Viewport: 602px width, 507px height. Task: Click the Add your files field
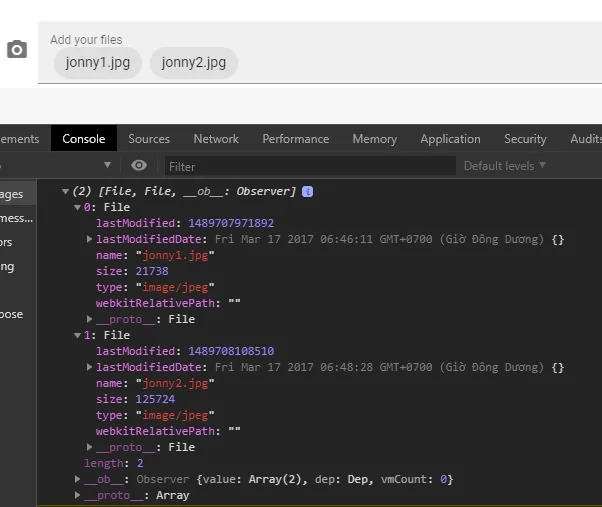coord(320,52)
